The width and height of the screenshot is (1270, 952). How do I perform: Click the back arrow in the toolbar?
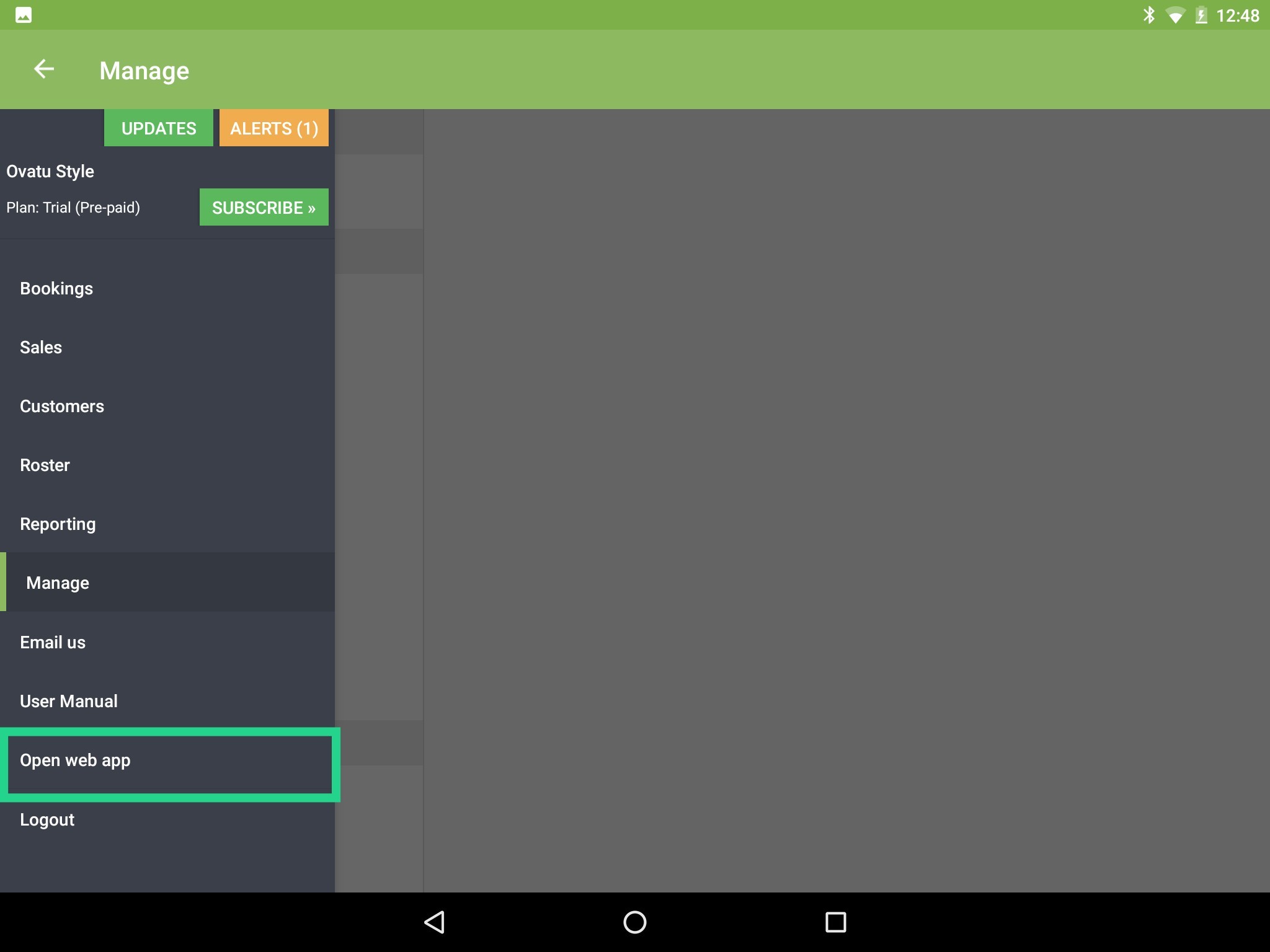click(44, 69)
